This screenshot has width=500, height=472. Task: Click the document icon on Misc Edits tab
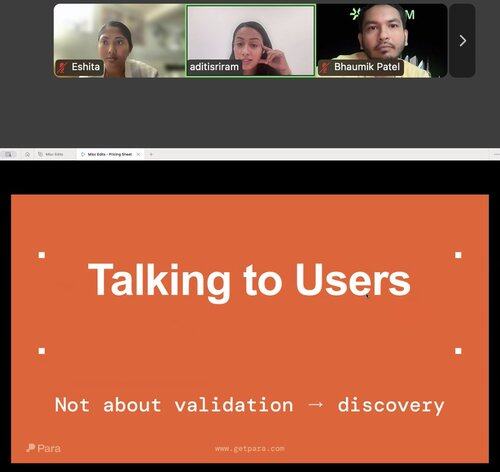41,154
